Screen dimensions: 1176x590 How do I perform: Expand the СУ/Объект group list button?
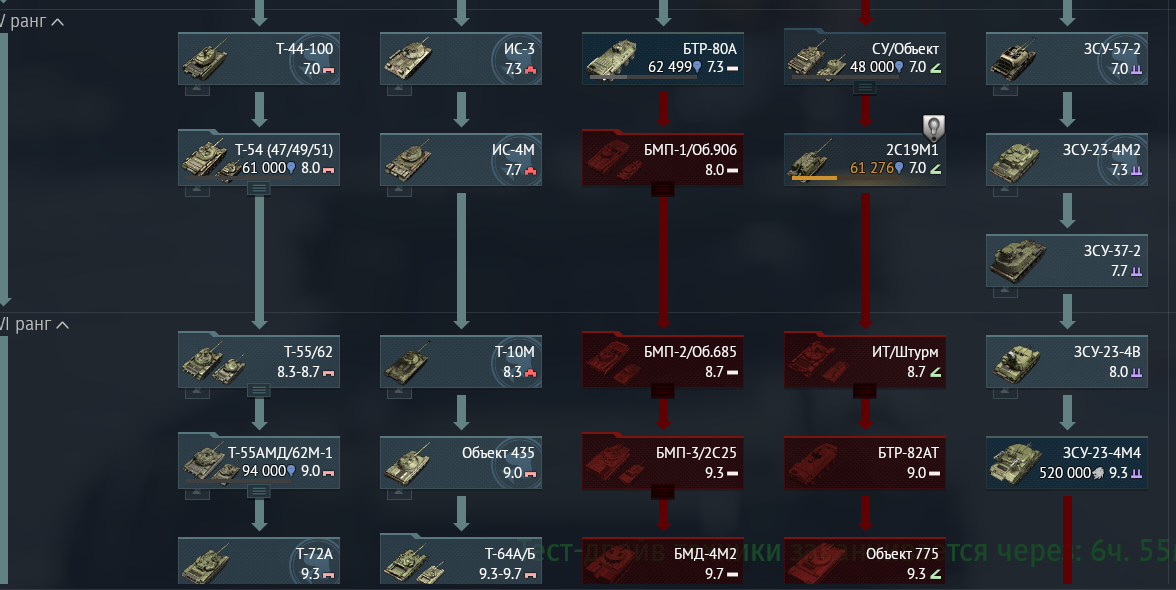865,88
